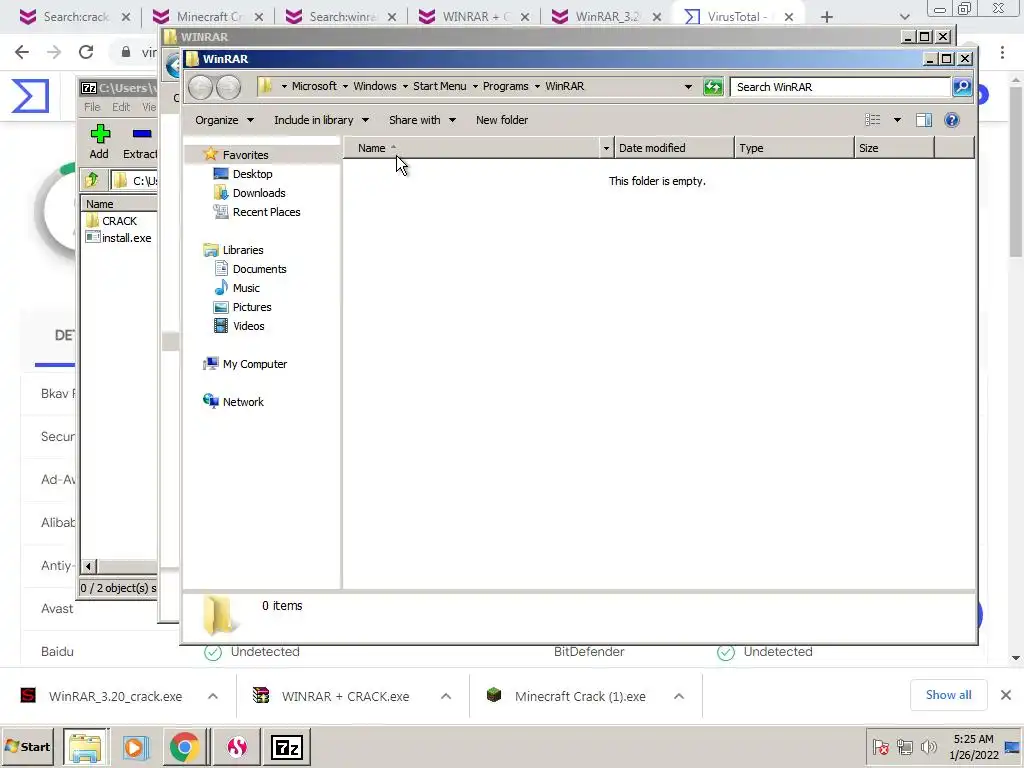The height and width of the screenshot is (768, 1024).
Task: Sort by the Date modified column
Action: pos(673,148)
